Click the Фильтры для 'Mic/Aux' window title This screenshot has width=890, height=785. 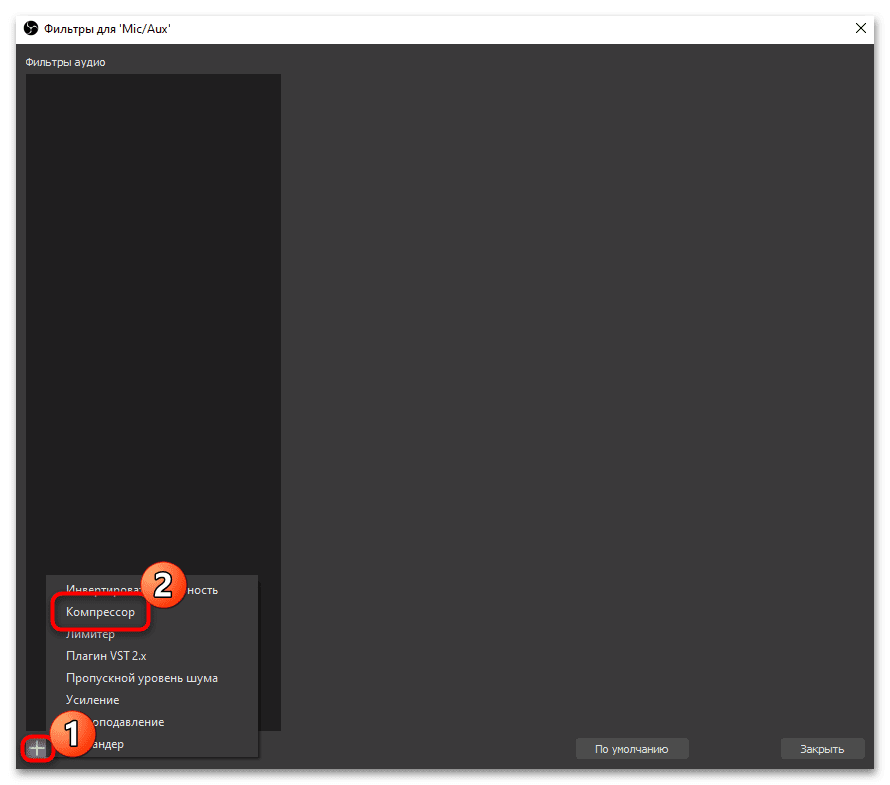point(107,29)
